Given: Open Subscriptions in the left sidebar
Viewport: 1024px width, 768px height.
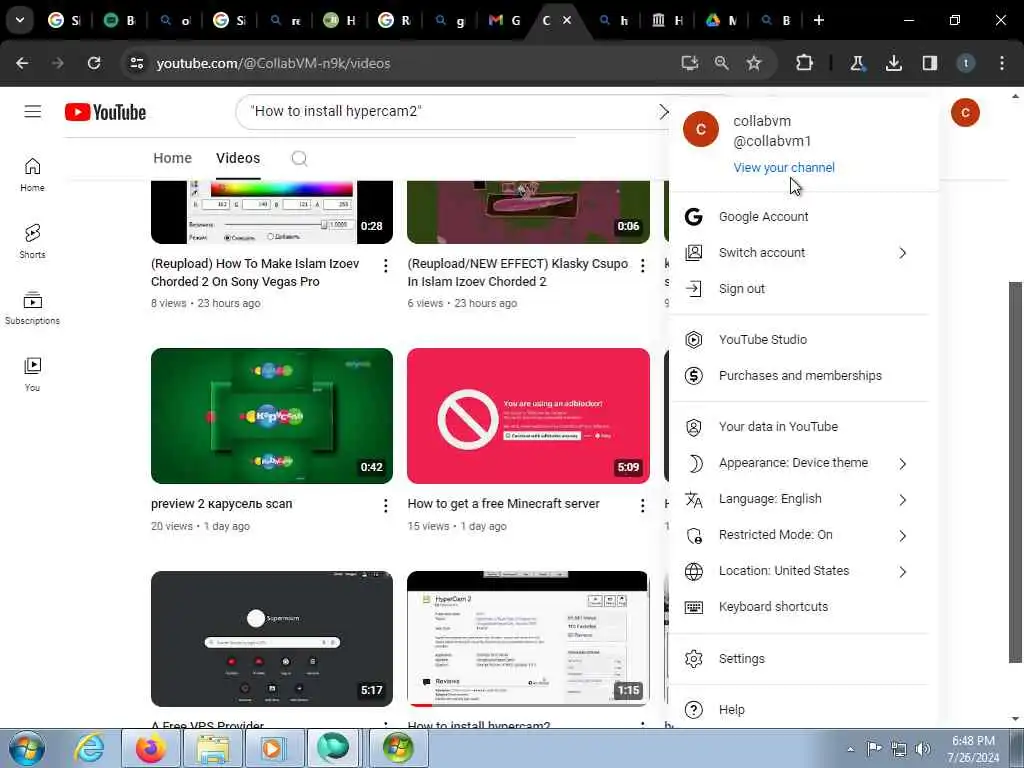Looking at the screenshot, I should [32, 308].
